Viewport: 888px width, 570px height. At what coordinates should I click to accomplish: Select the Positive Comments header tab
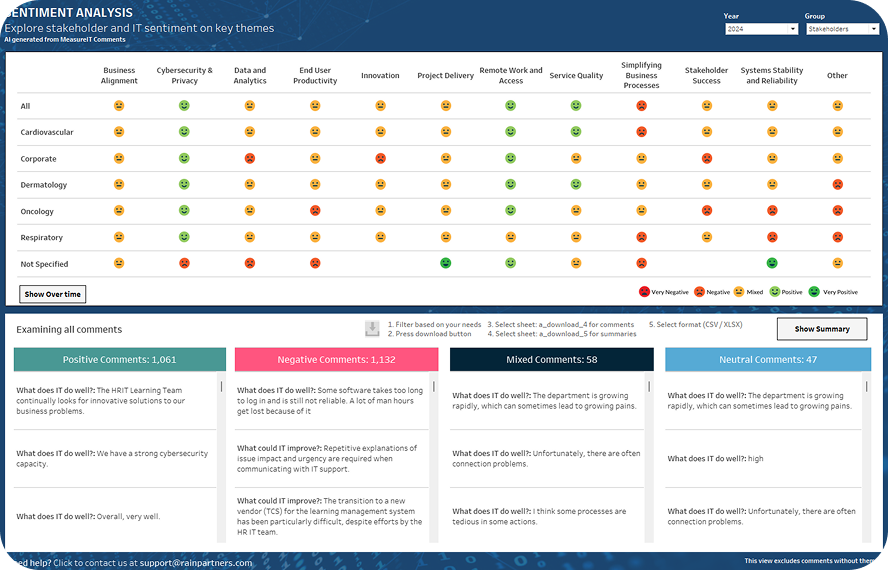(x=119, y=360)
